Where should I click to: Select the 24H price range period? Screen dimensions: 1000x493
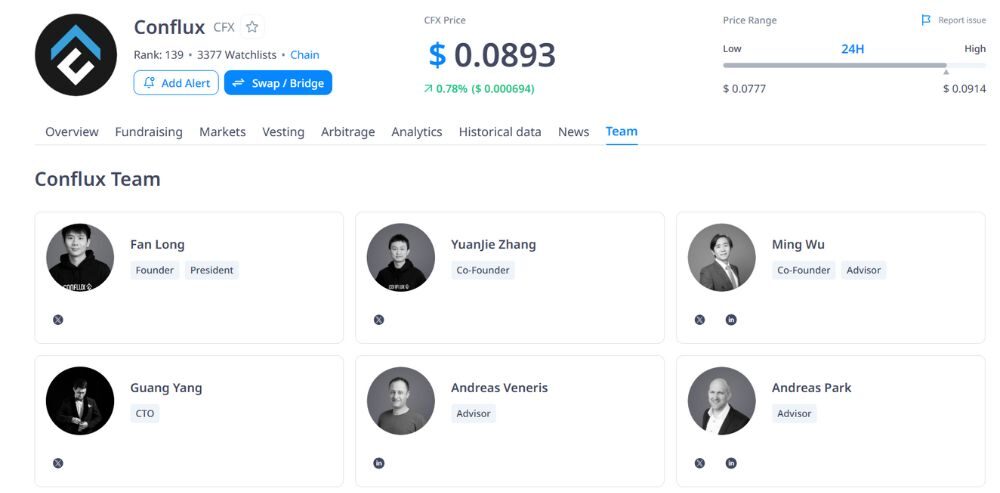[x=852, y=48]
